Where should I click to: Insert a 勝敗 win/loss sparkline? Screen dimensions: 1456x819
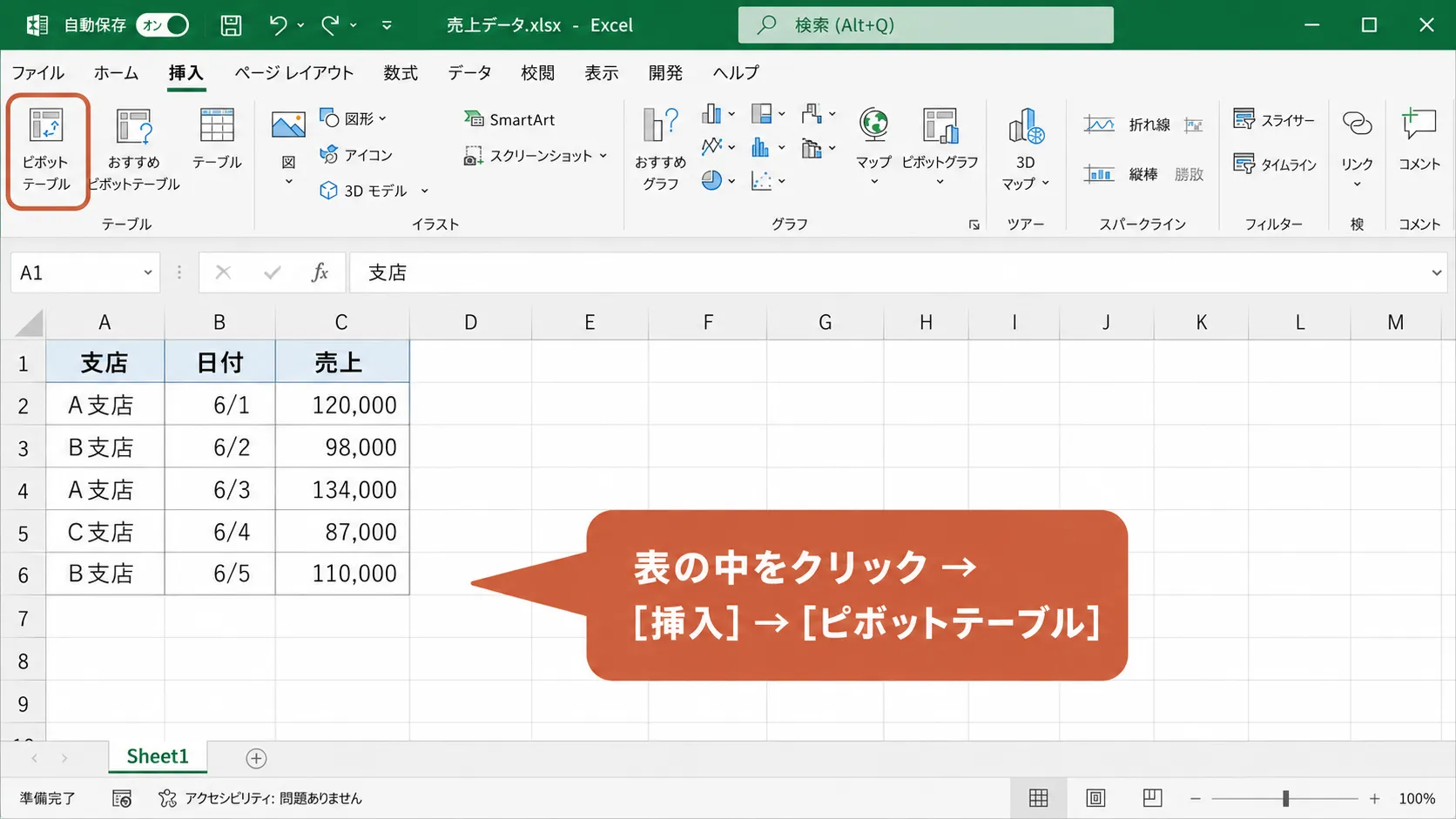[x=1189, y=174]
